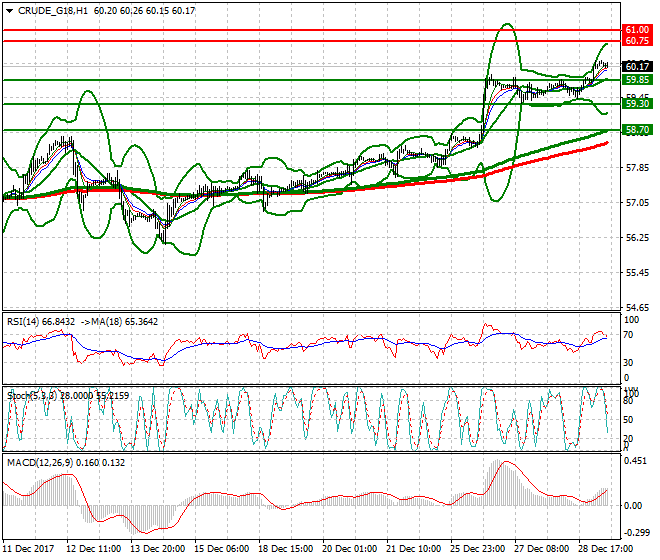Select the 61.00 red resistance level label
Viewport: 660px width, 560px height.
(x=637, y=30)
